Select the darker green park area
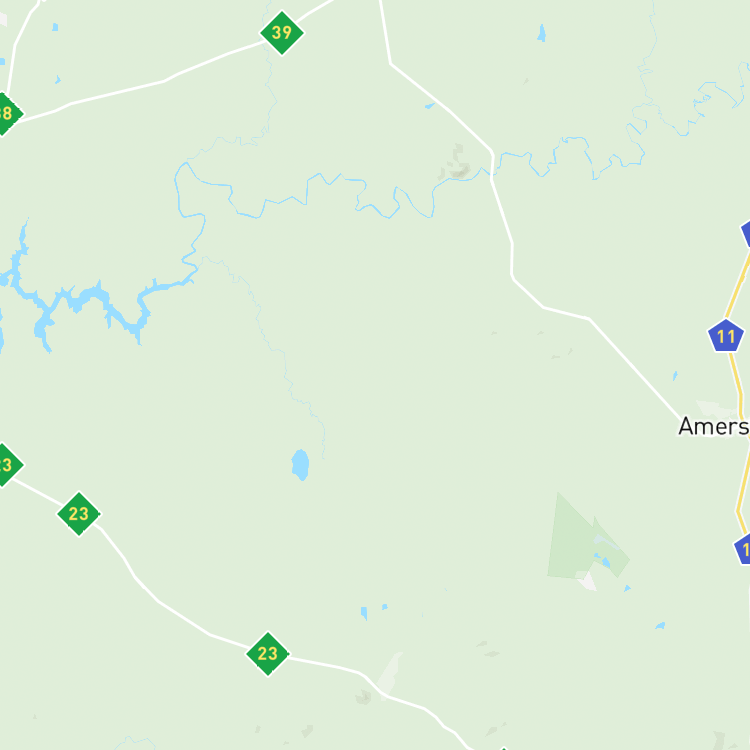 [586, 538]
